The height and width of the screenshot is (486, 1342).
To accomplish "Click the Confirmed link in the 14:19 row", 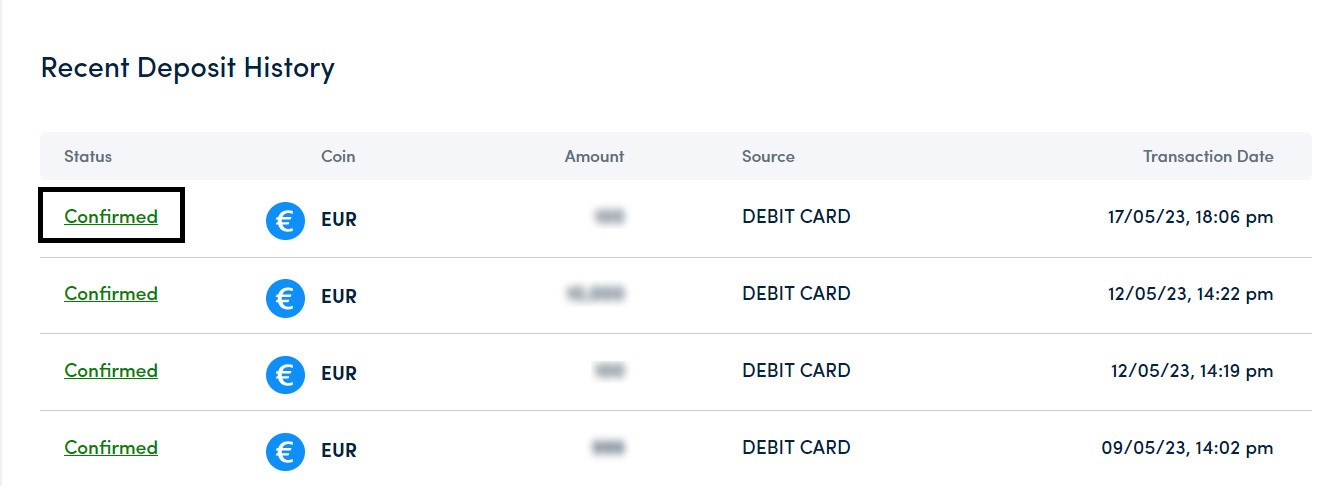I will [111, 370].
